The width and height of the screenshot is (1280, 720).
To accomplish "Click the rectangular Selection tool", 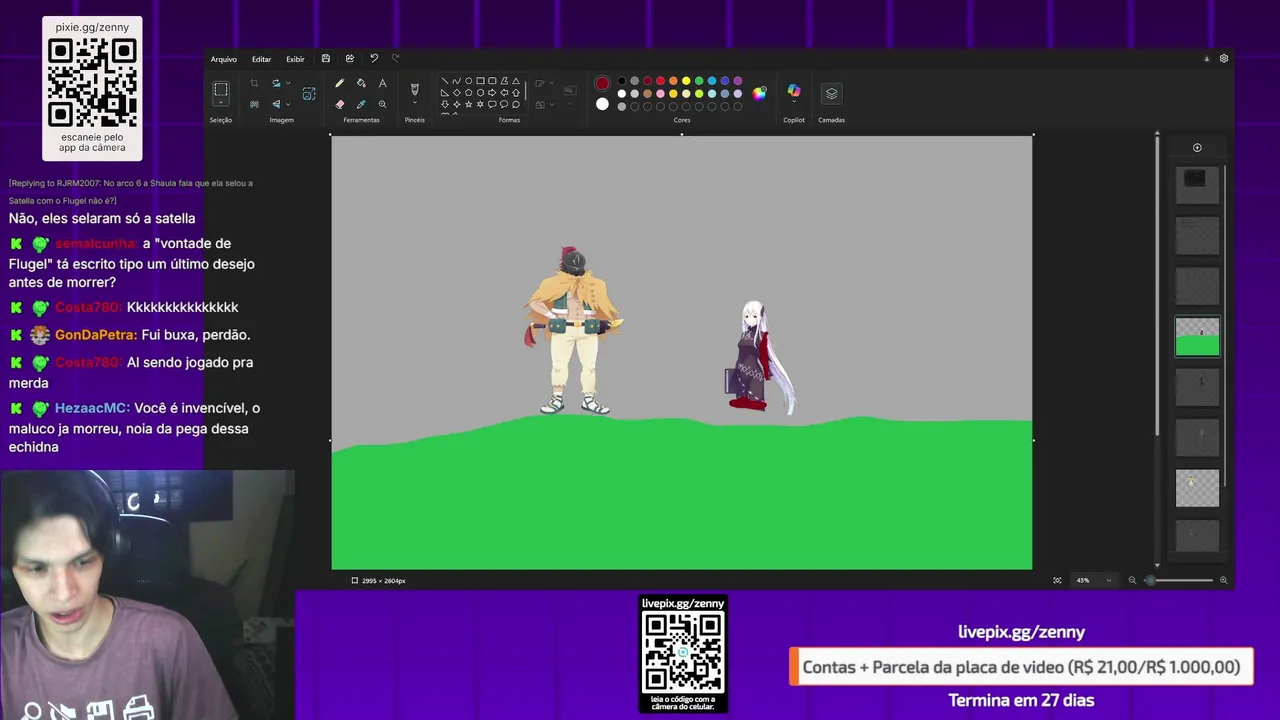I will pyautogui.click(x=221, y=90).
